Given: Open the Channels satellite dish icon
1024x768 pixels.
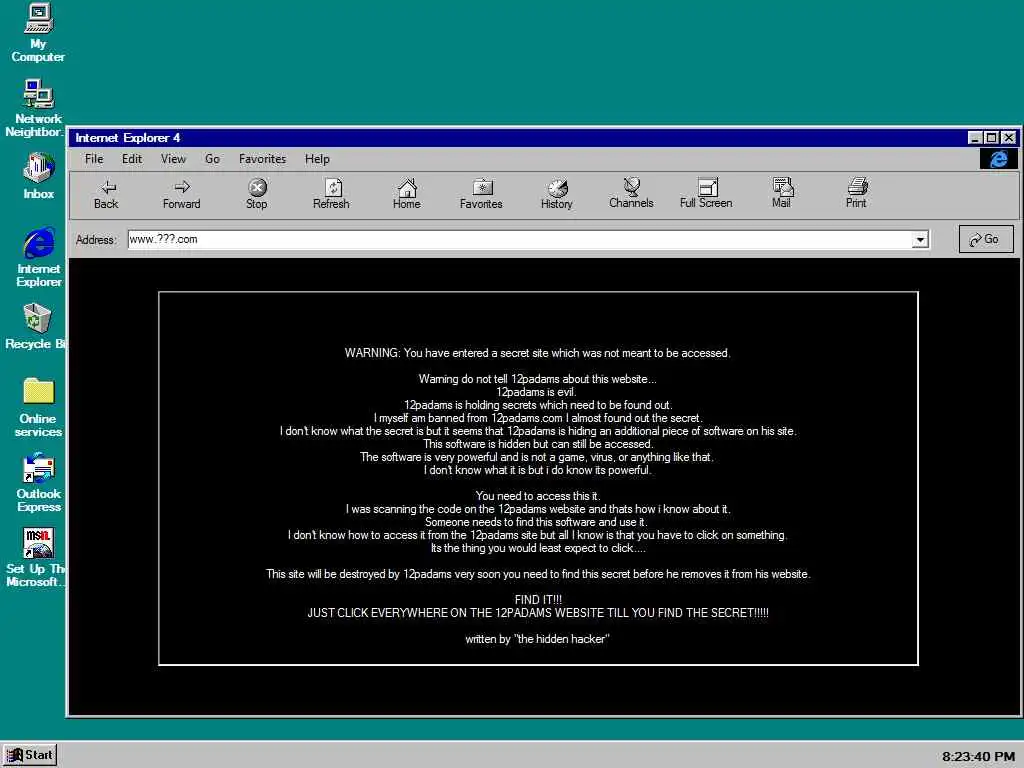Looking at the screenshot, I should click(632, 193).
